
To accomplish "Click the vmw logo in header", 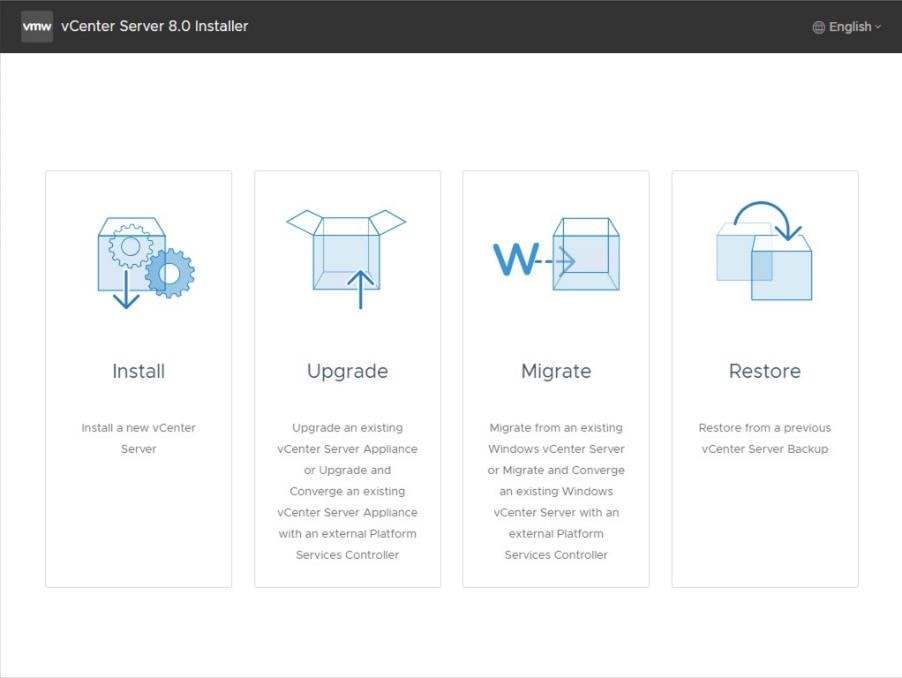I will (37, 26).
